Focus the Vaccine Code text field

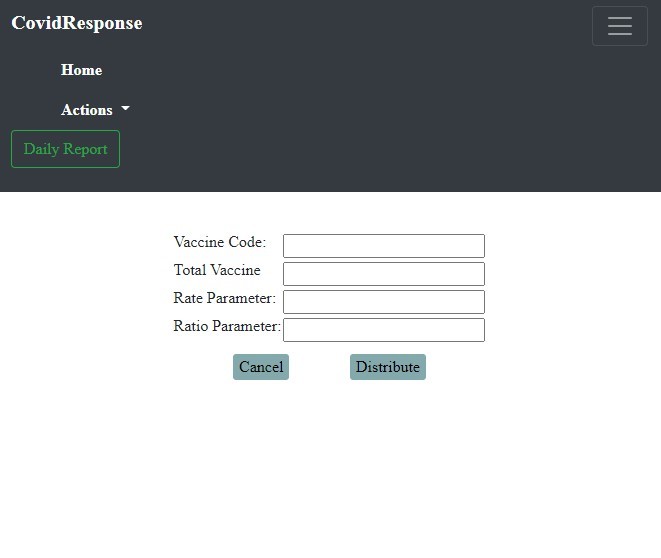[383, 246]
